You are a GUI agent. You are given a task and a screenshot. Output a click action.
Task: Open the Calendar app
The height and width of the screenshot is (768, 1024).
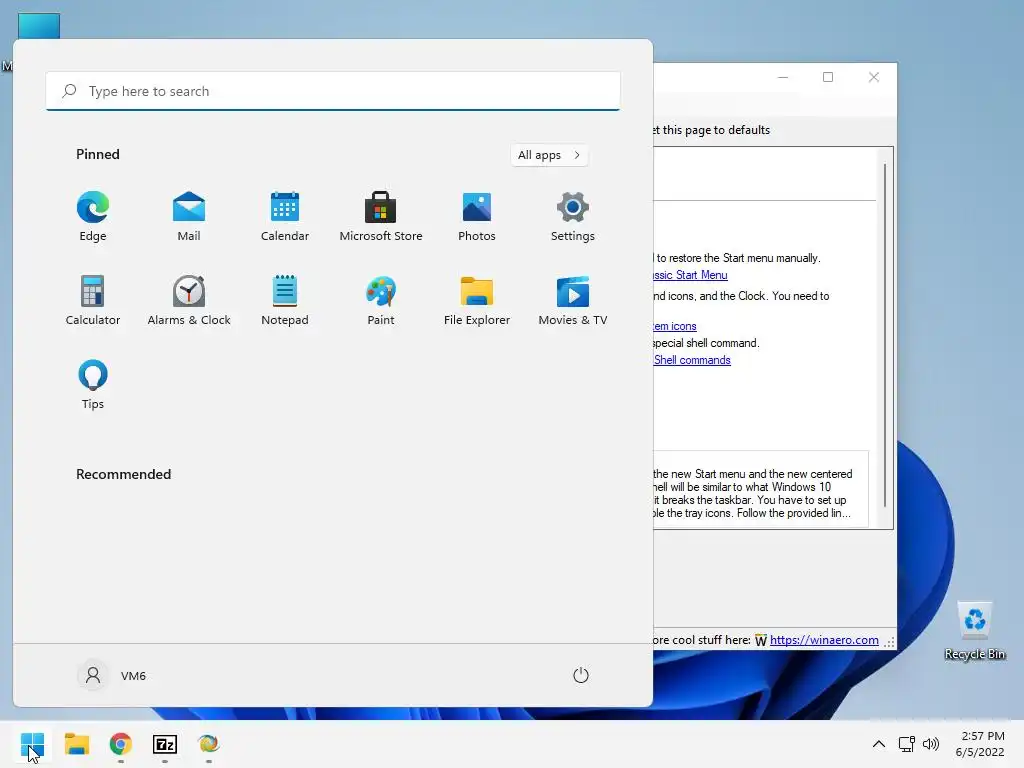point(285,216)
